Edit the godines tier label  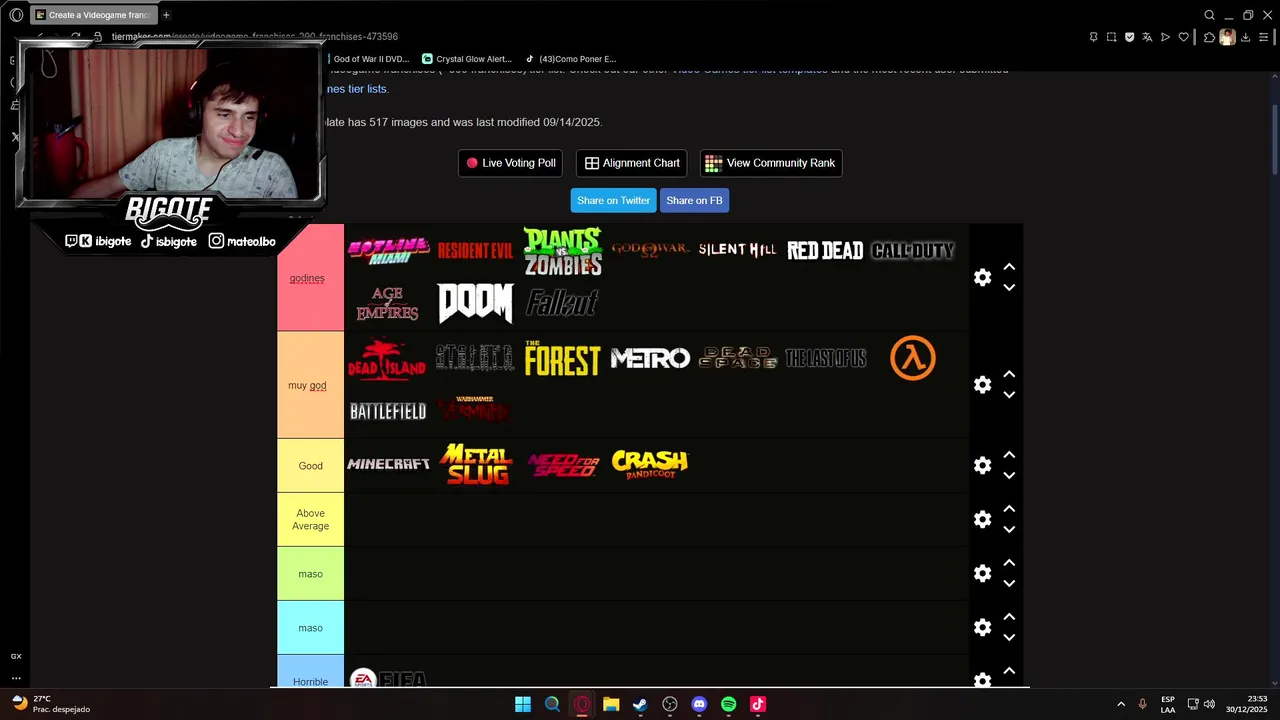tap(307, 278)
